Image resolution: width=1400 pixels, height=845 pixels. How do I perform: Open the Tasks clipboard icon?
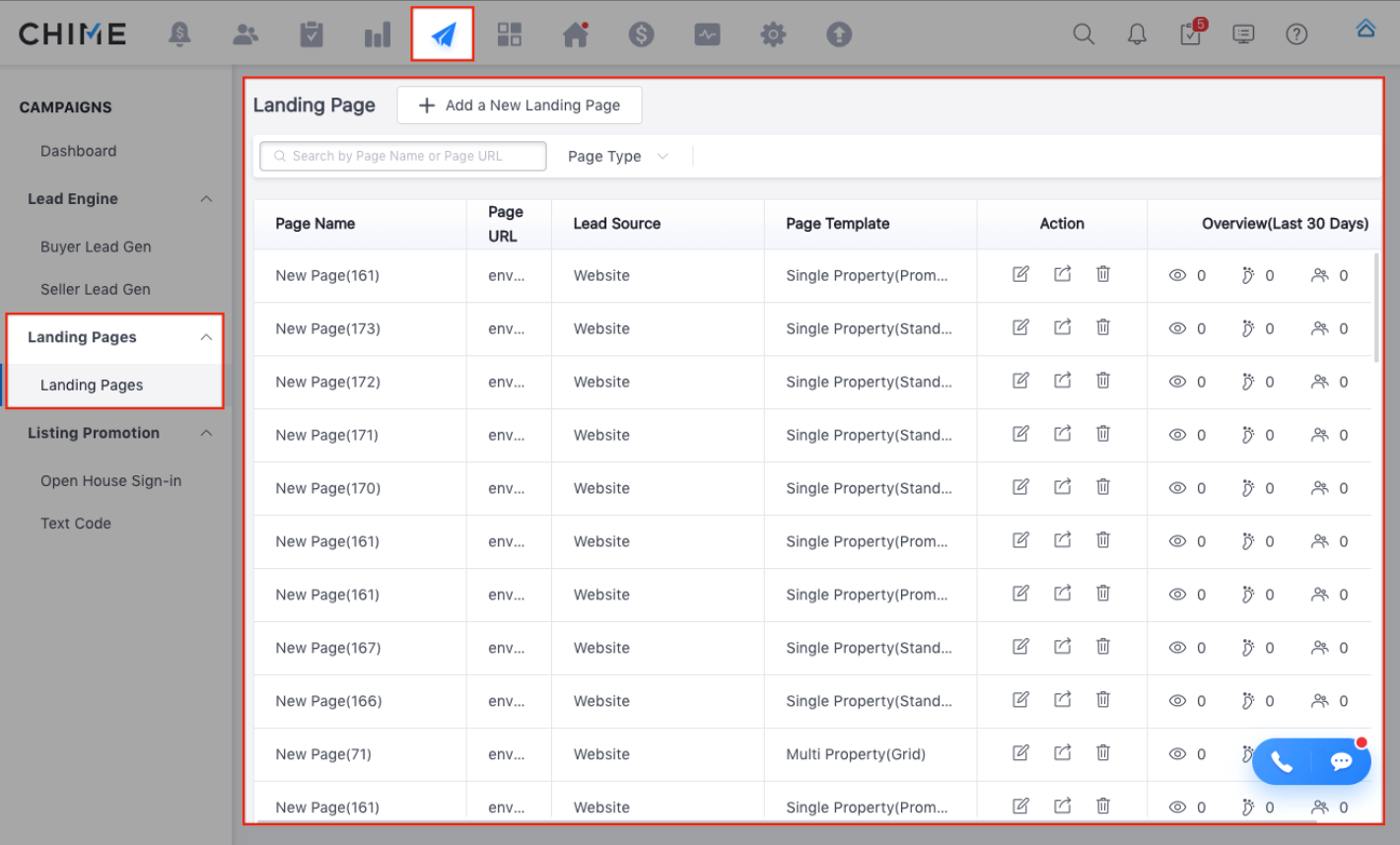312,35
